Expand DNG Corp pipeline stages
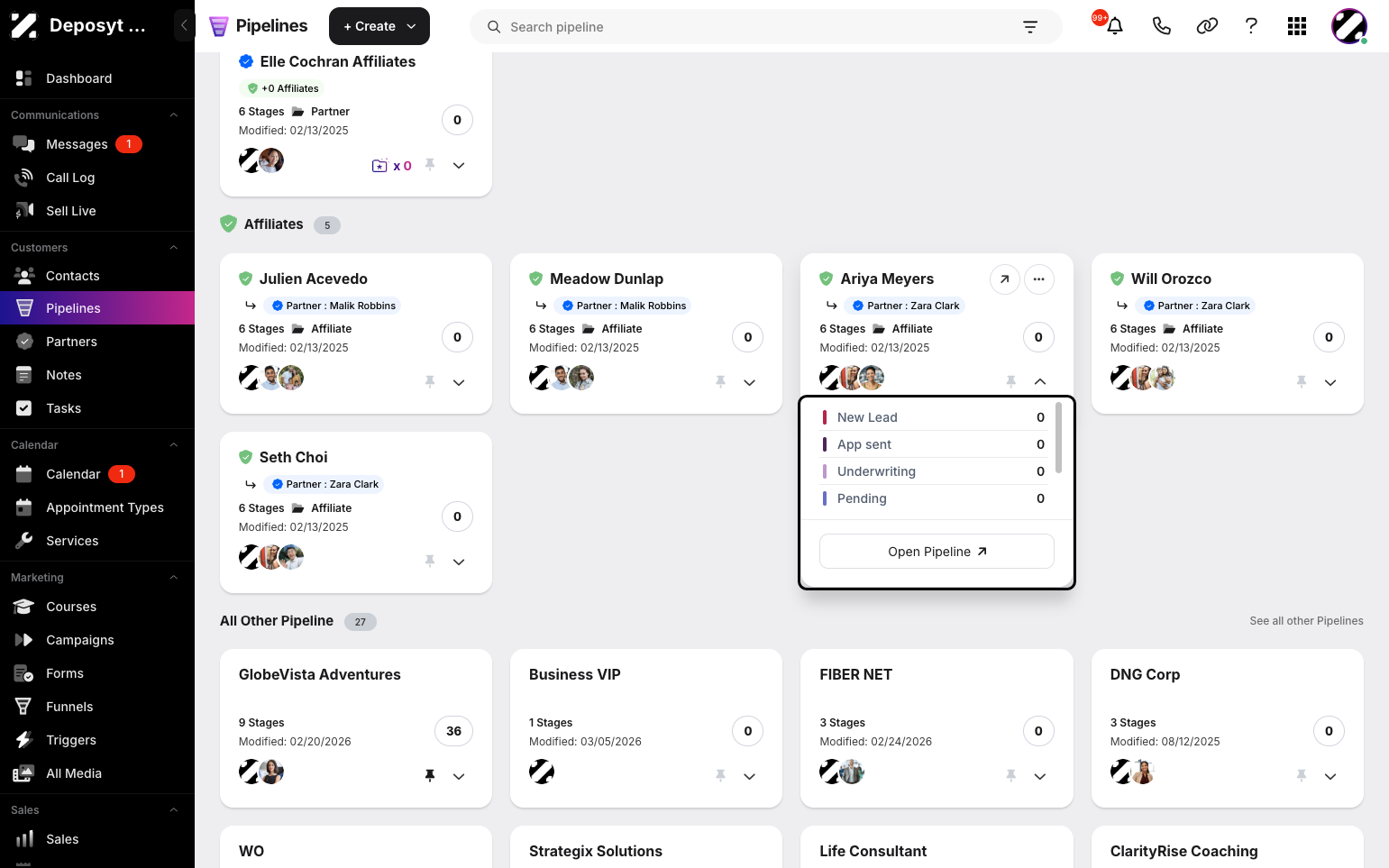 [1330, 776]
